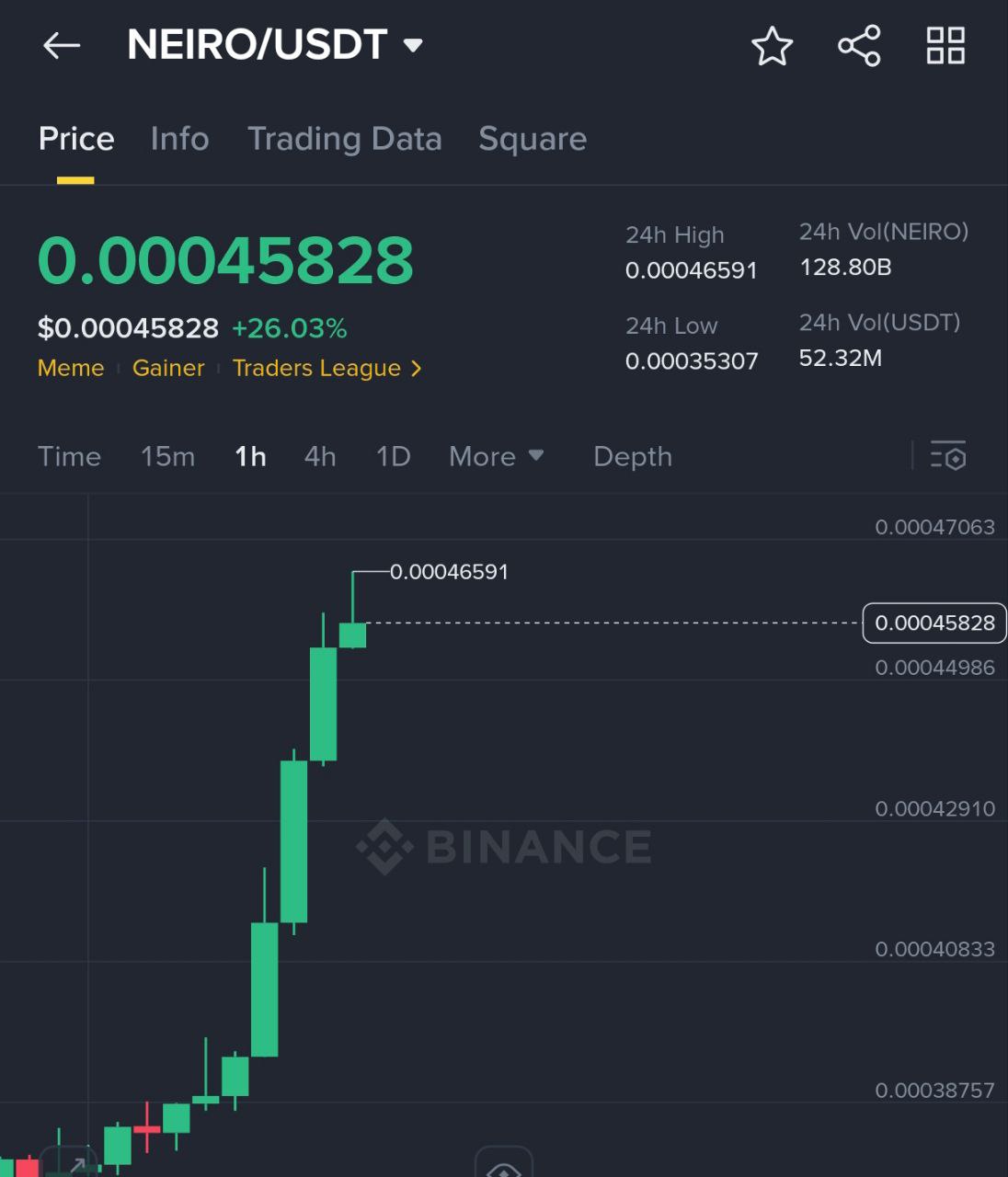Tap the back arrow icon
Image resolution: width=1008 pixels, height=1177 pixels.
62,45
